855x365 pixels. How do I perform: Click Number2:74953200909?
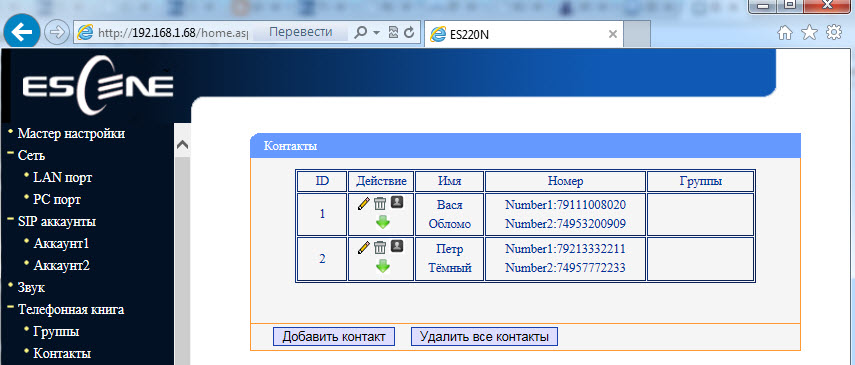(565, 224)
